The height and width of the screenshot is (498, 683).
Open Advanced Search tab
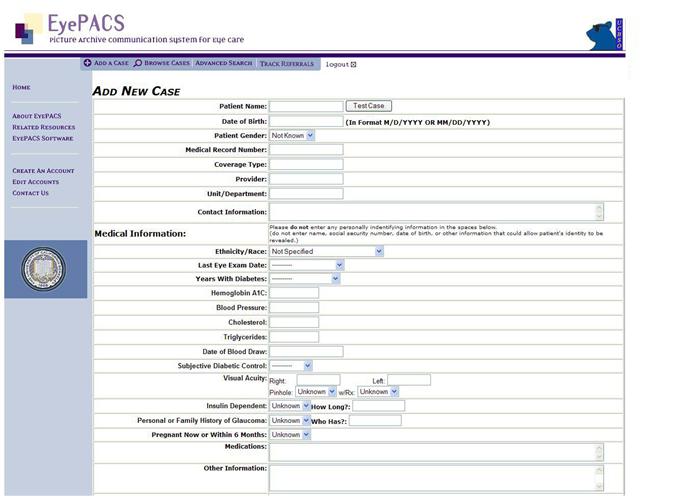223,63
